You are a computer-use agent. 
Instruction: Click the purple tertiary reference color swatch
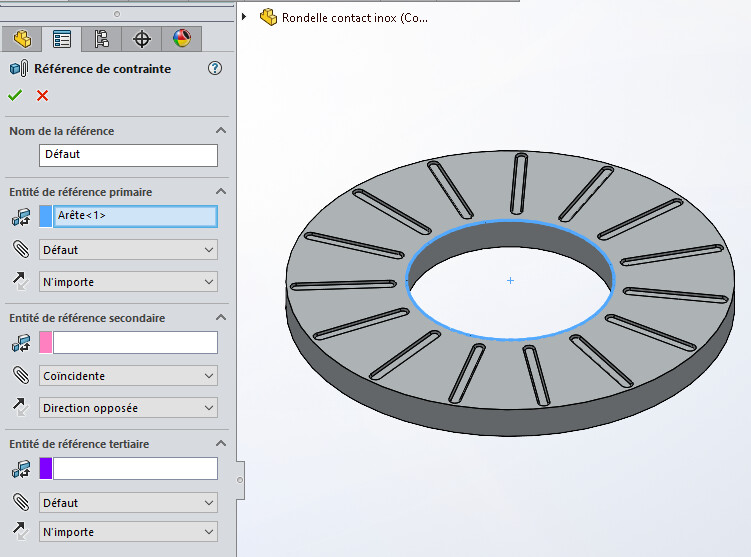[45, 469]
